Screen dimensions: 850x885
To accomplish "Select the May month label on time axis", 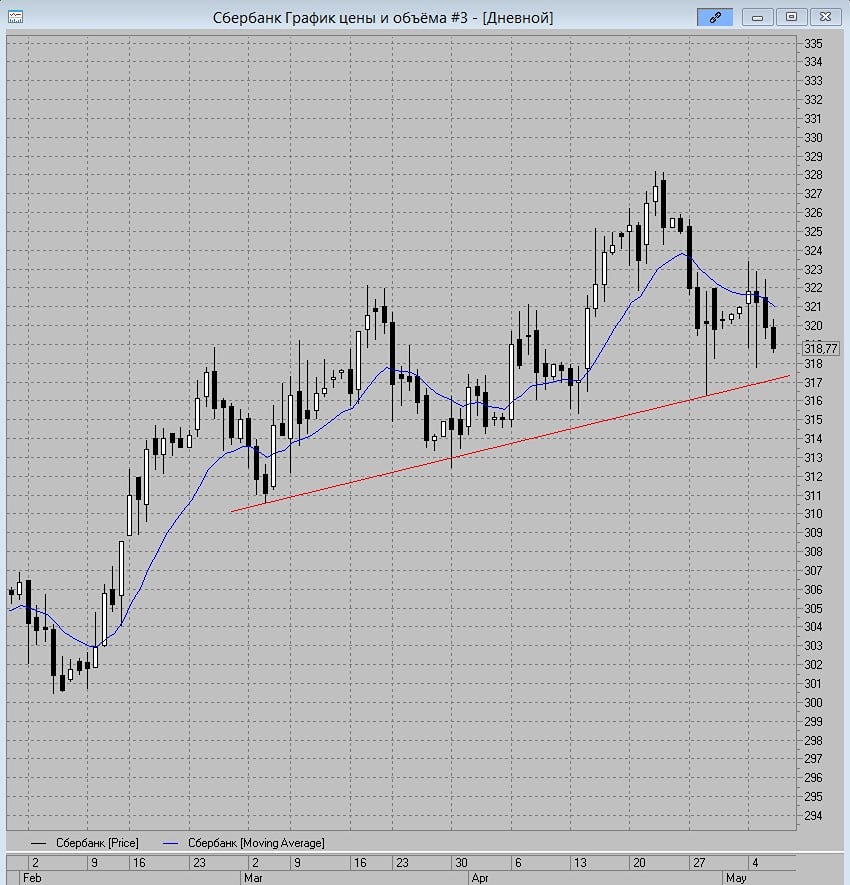I will [x=736, y=878].
